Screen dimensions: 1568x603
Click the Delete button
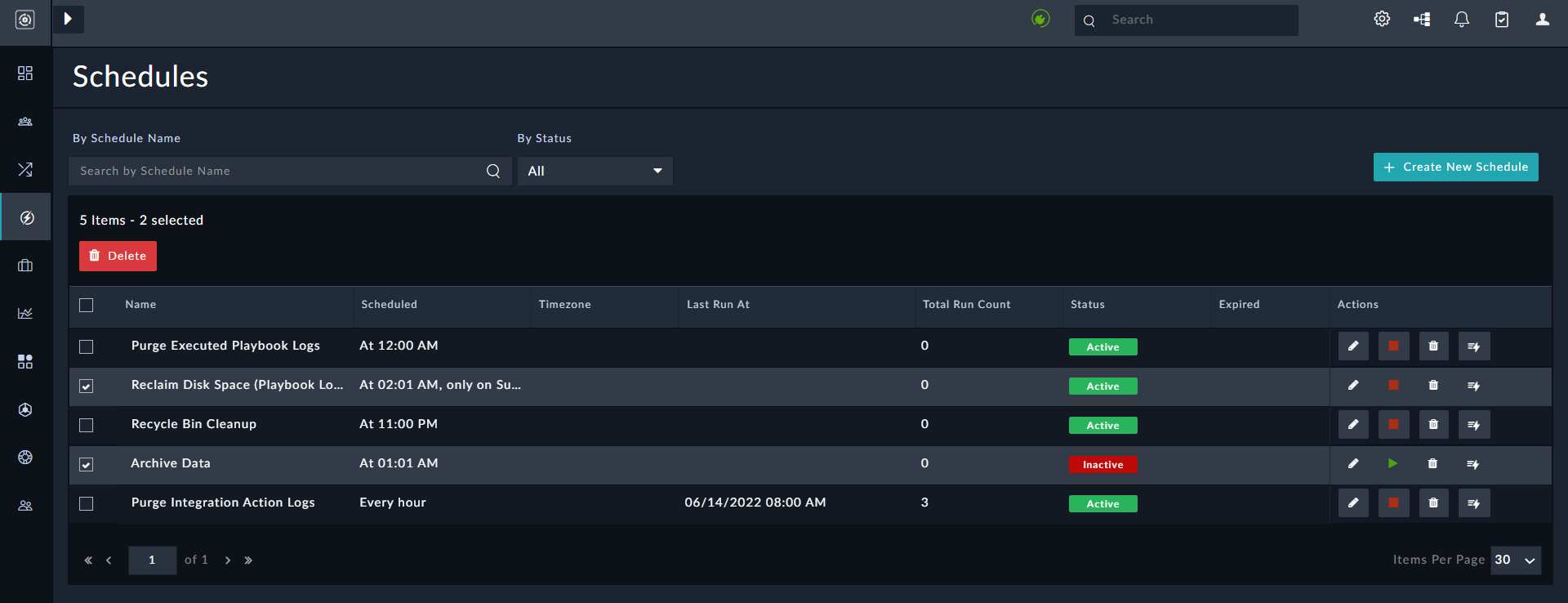[x=118, y=256]
